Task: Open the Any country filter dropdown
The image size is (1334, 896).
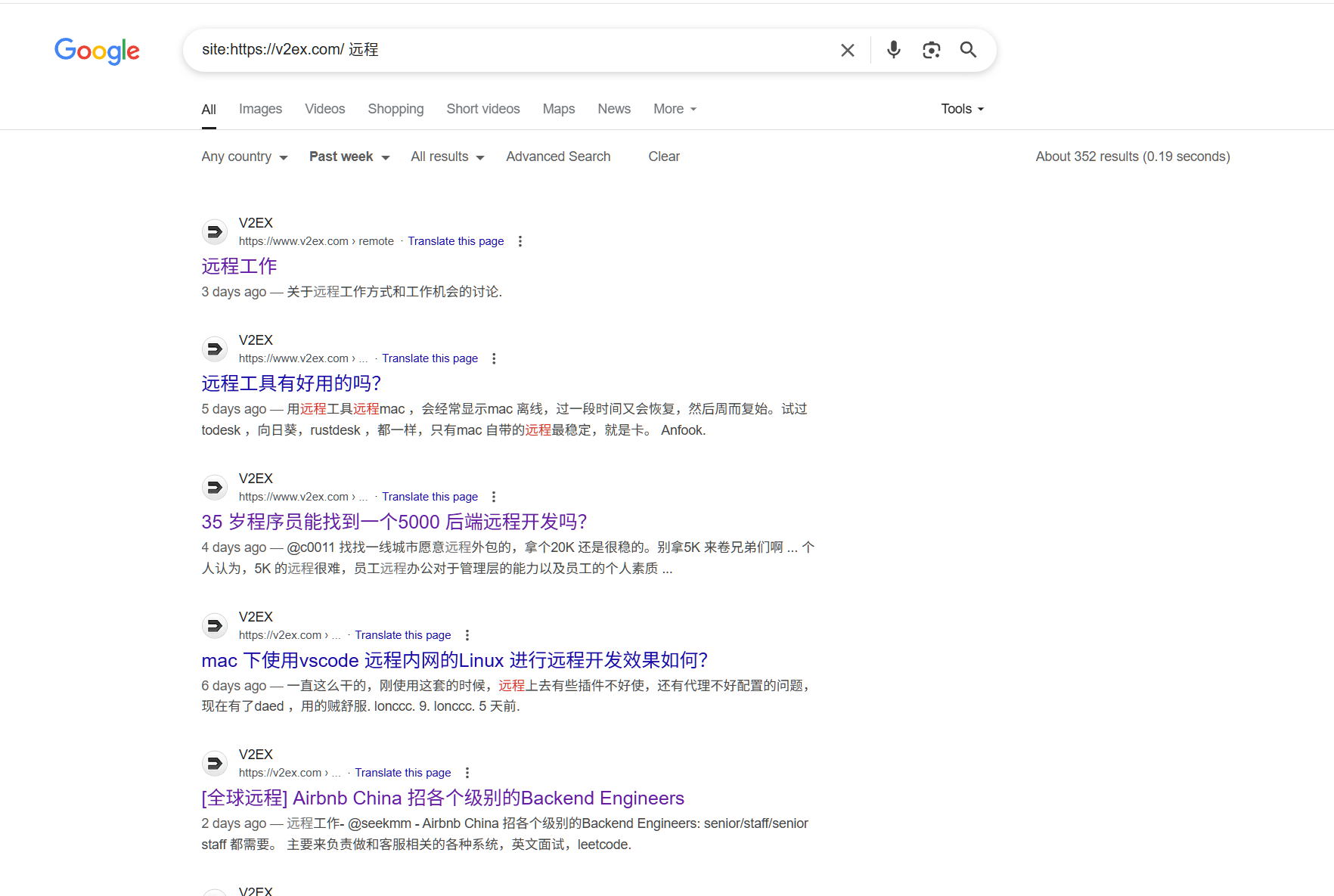Action: click(x=244, y=157)
